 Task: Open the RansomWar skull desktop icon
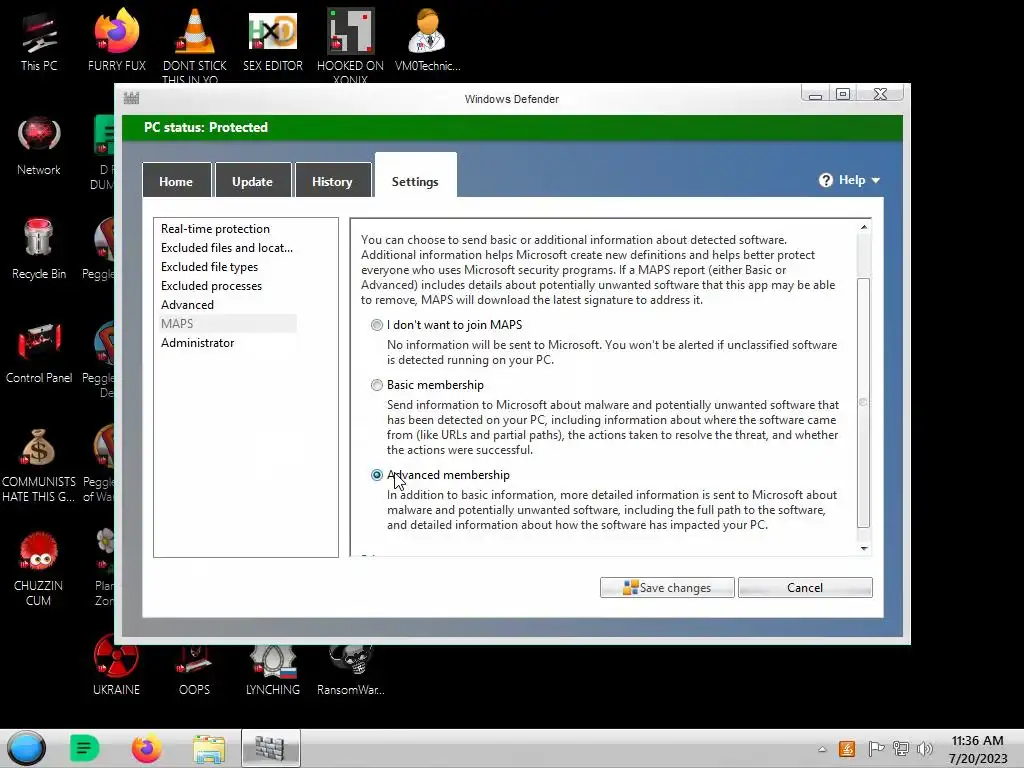click(351, 671)
